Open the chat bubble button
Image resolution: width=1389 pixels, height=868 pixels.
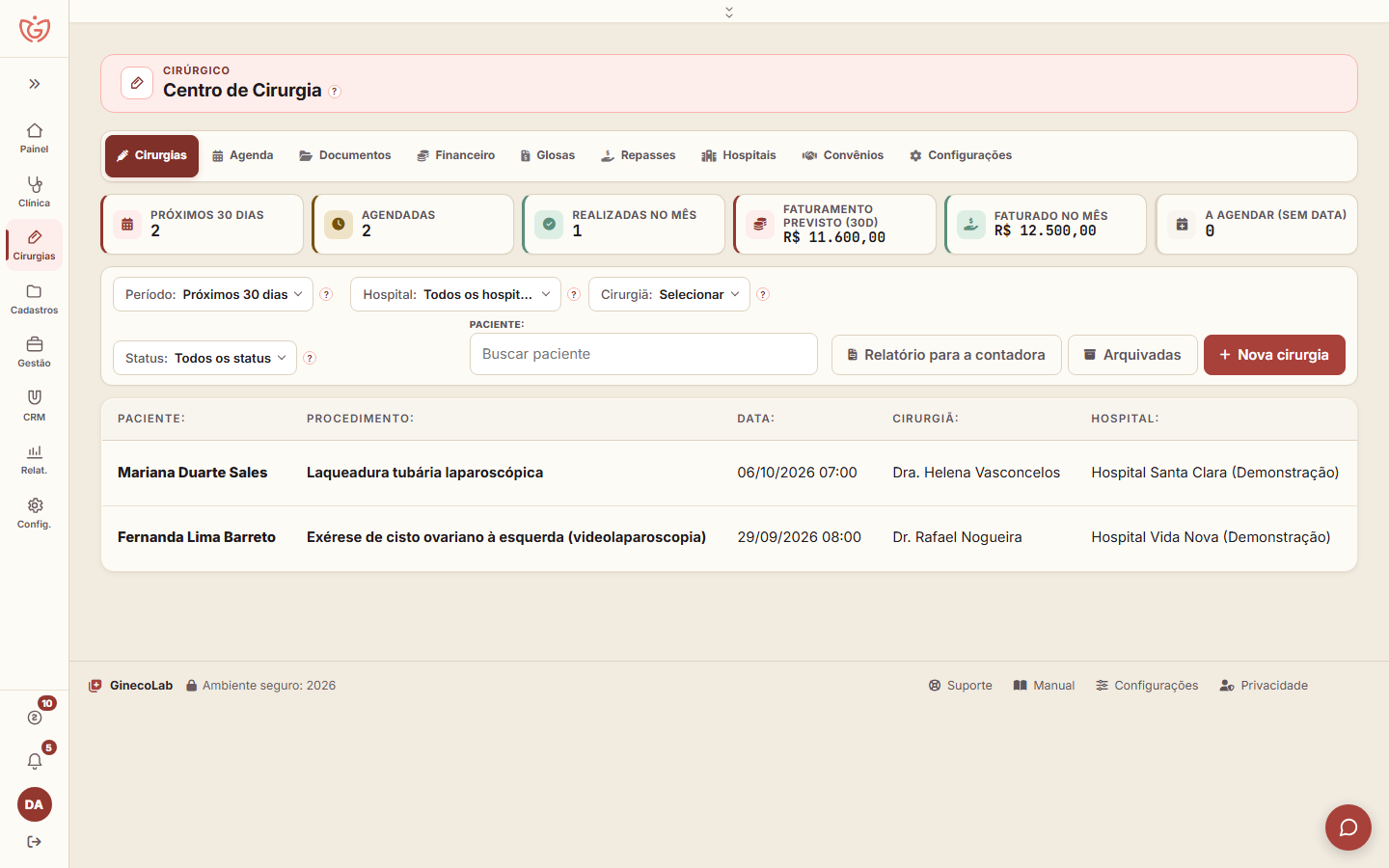(1348, 827)
